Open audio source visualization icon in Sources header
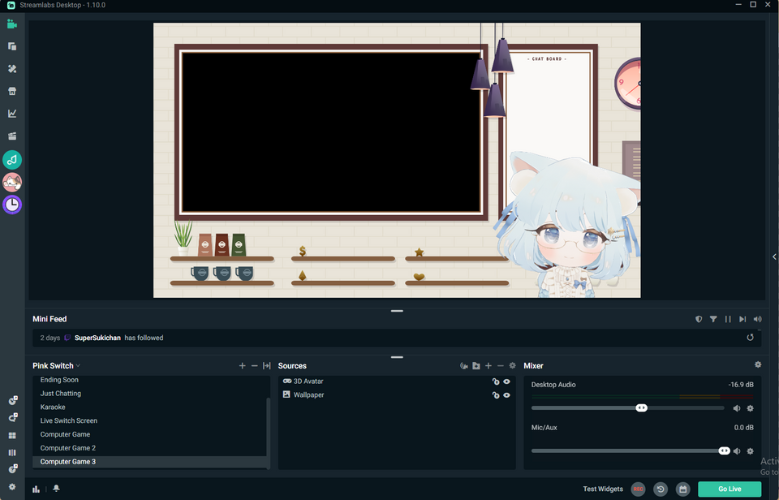The height and width of the screenshot is (500, 779). coord(464,366)
